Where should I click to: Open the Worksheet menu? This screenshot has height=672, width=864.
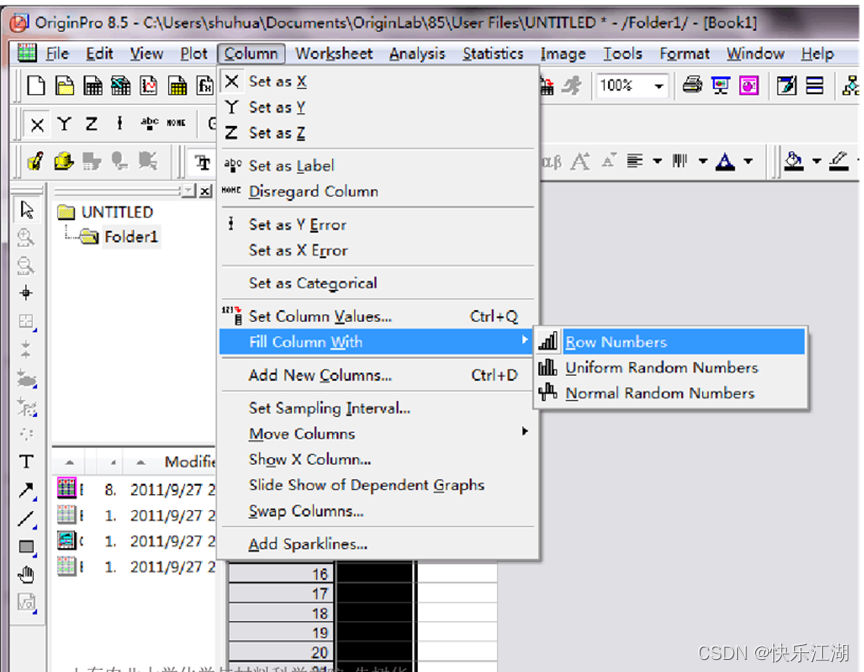click(x=334, y=54)
